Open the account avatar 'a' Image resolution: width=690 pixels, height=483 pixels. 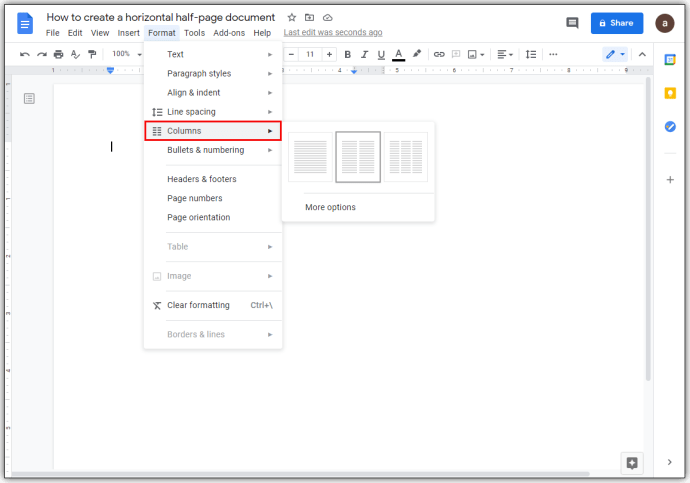point(664,23)
